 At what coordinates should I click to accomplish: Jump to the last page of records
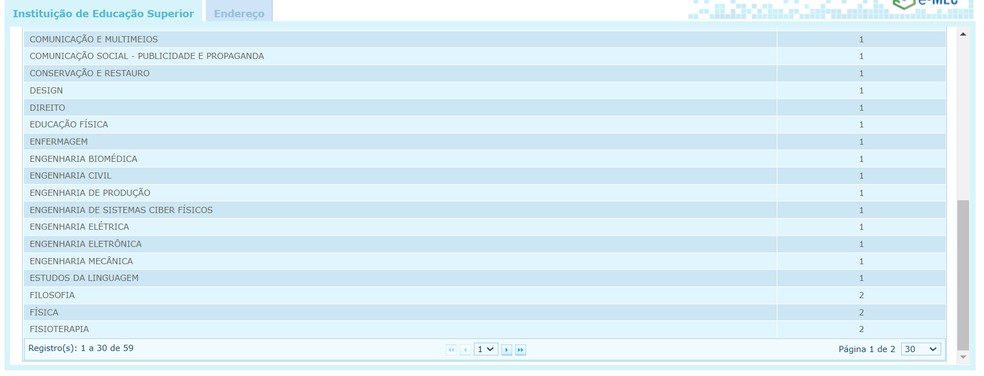tap(520, 350)
